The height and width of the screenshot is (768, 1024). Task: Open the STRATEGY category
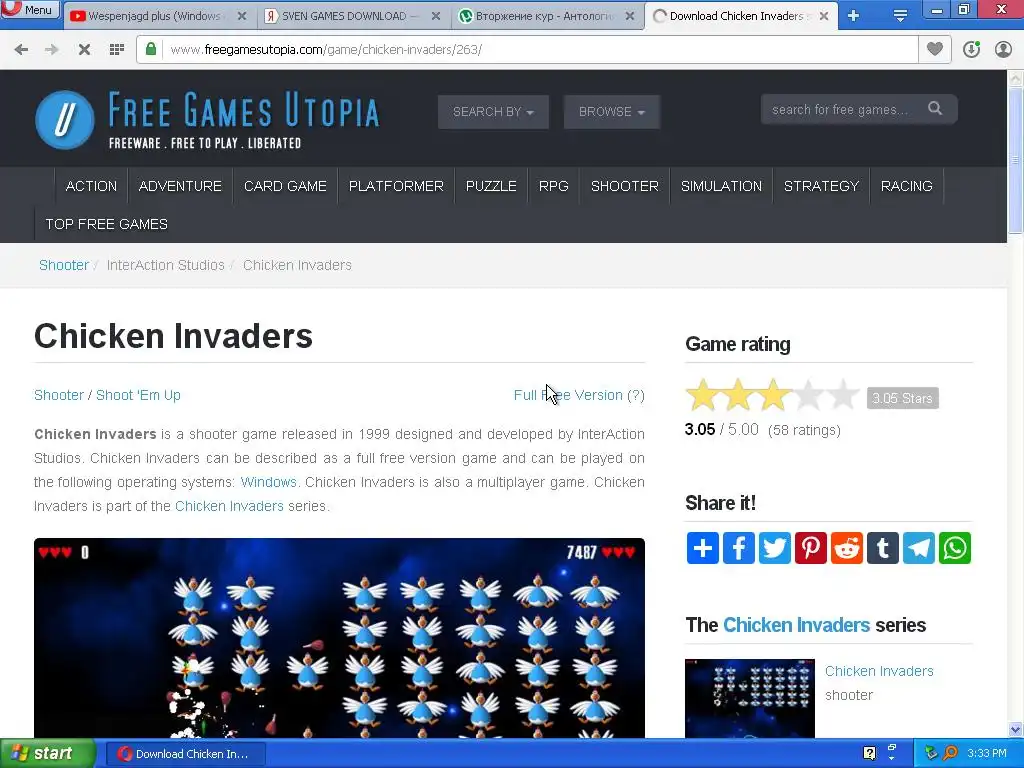point(822,186)
